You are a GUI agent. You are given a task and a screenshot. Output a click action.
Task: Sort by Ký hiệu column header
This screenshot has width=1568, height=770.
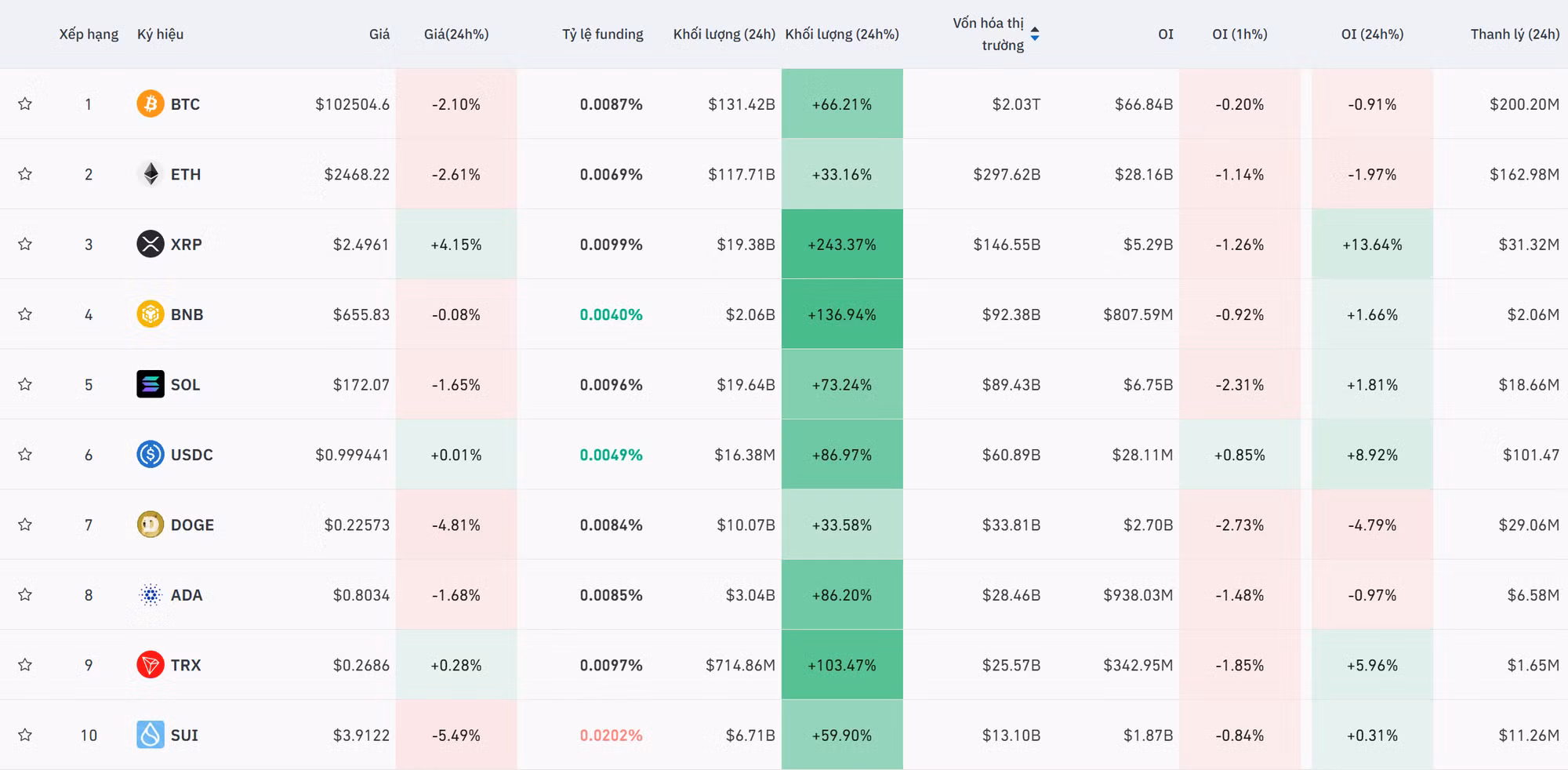point(160,35)
